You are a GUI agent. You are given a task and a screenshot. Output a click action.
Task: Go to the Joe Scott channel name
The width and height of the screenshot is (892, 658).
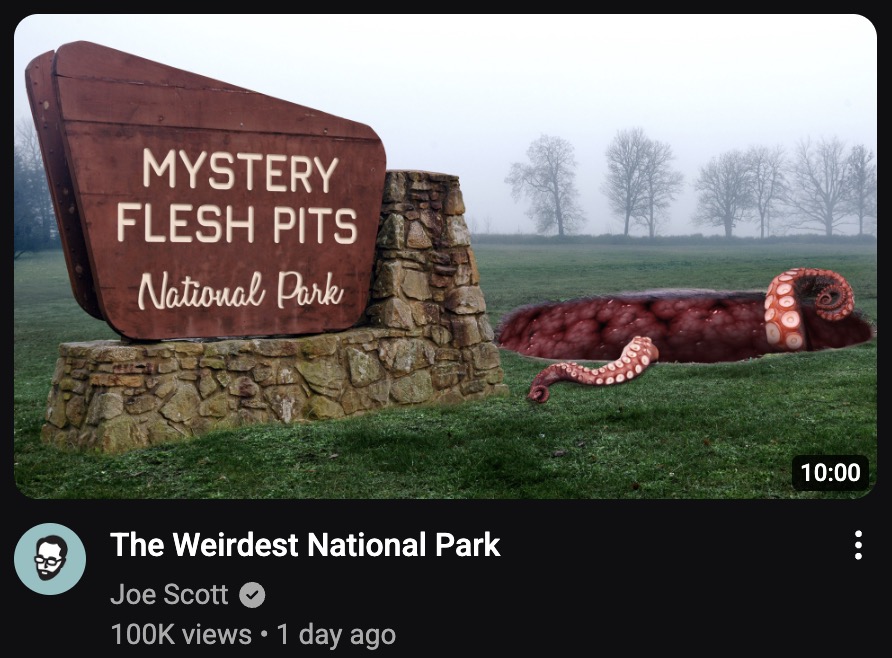[169, 594]
